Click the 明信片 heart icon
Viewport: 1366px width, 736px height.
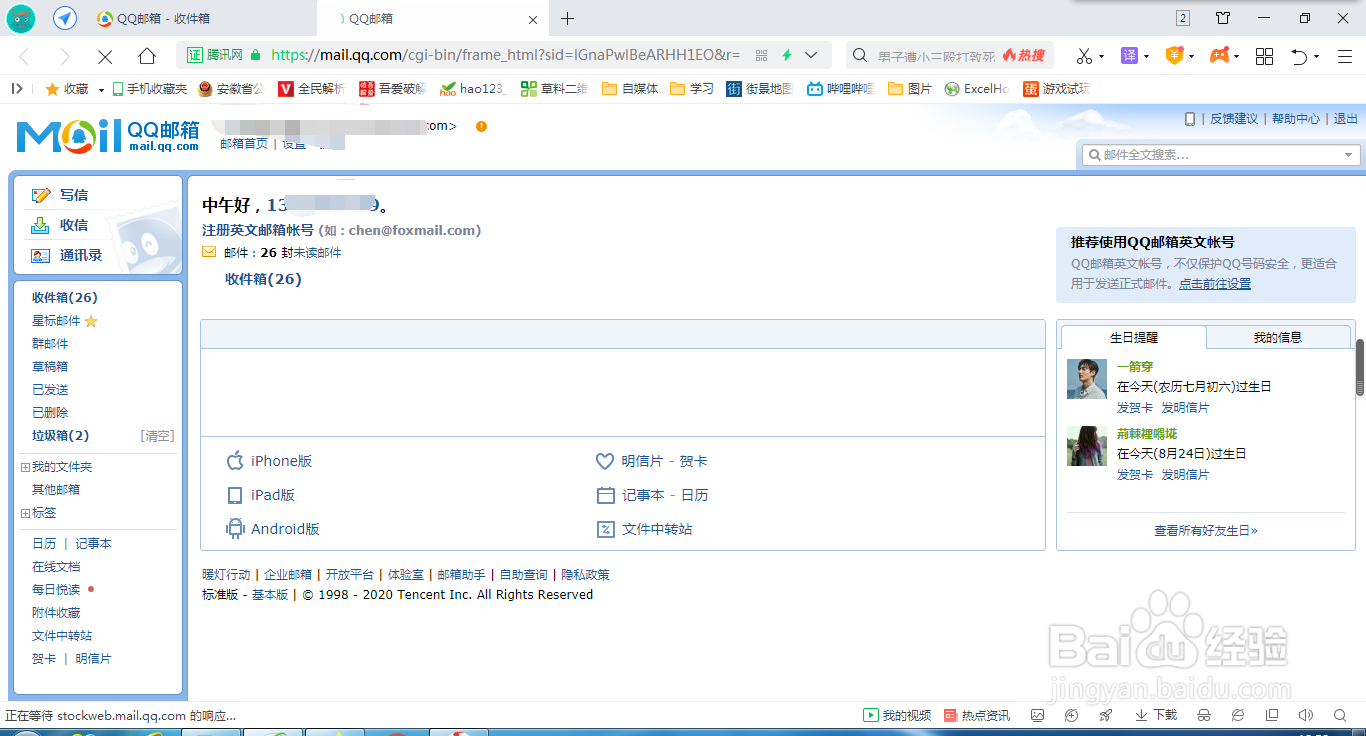[x=605, y=461]
